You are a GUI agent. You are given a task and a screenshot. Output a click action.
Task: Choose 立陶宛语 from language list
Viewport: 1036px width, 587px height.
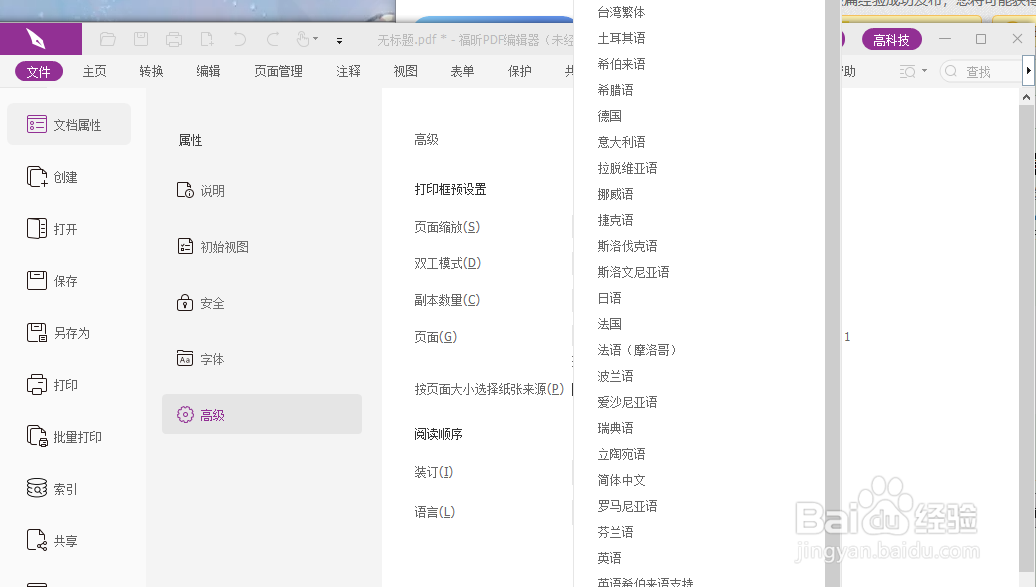coord(621,454)
